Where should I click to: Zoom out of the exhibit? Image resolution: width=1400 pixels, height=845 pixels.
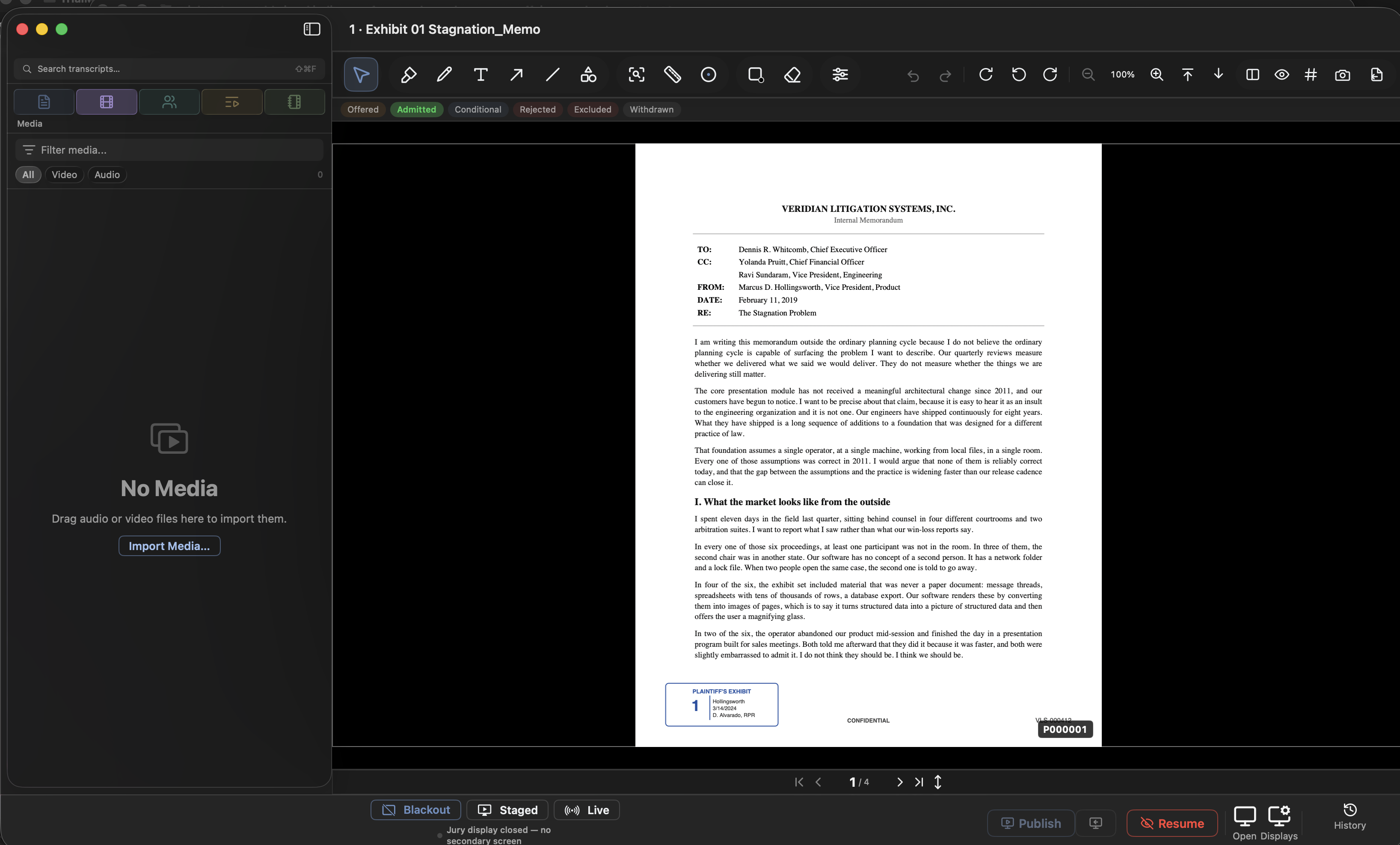point(1088,74)
